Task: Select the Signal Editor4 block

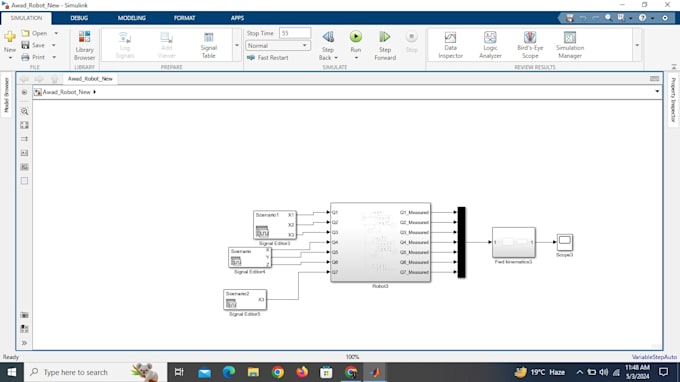Action: 250,258
